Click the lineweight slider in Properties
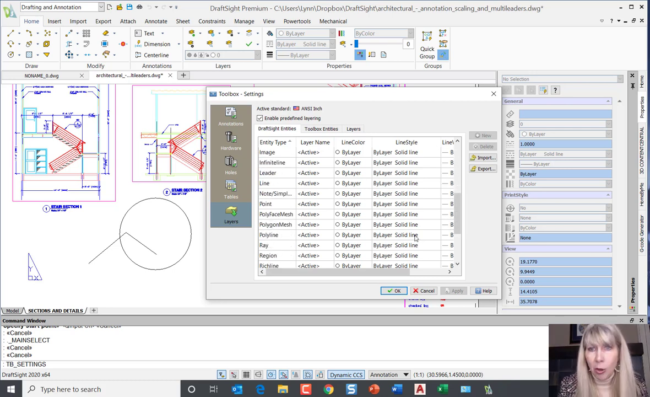Image resolution: width=650 pixels, height=397 pixels. (378, 44)
